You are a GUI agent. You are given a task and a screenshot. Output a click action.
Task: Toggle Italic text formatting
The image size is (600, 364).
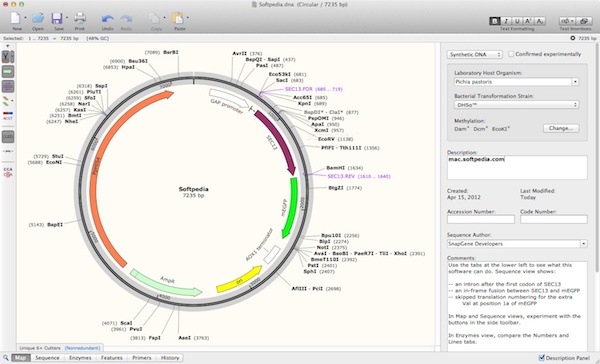(x=506, y=21)
